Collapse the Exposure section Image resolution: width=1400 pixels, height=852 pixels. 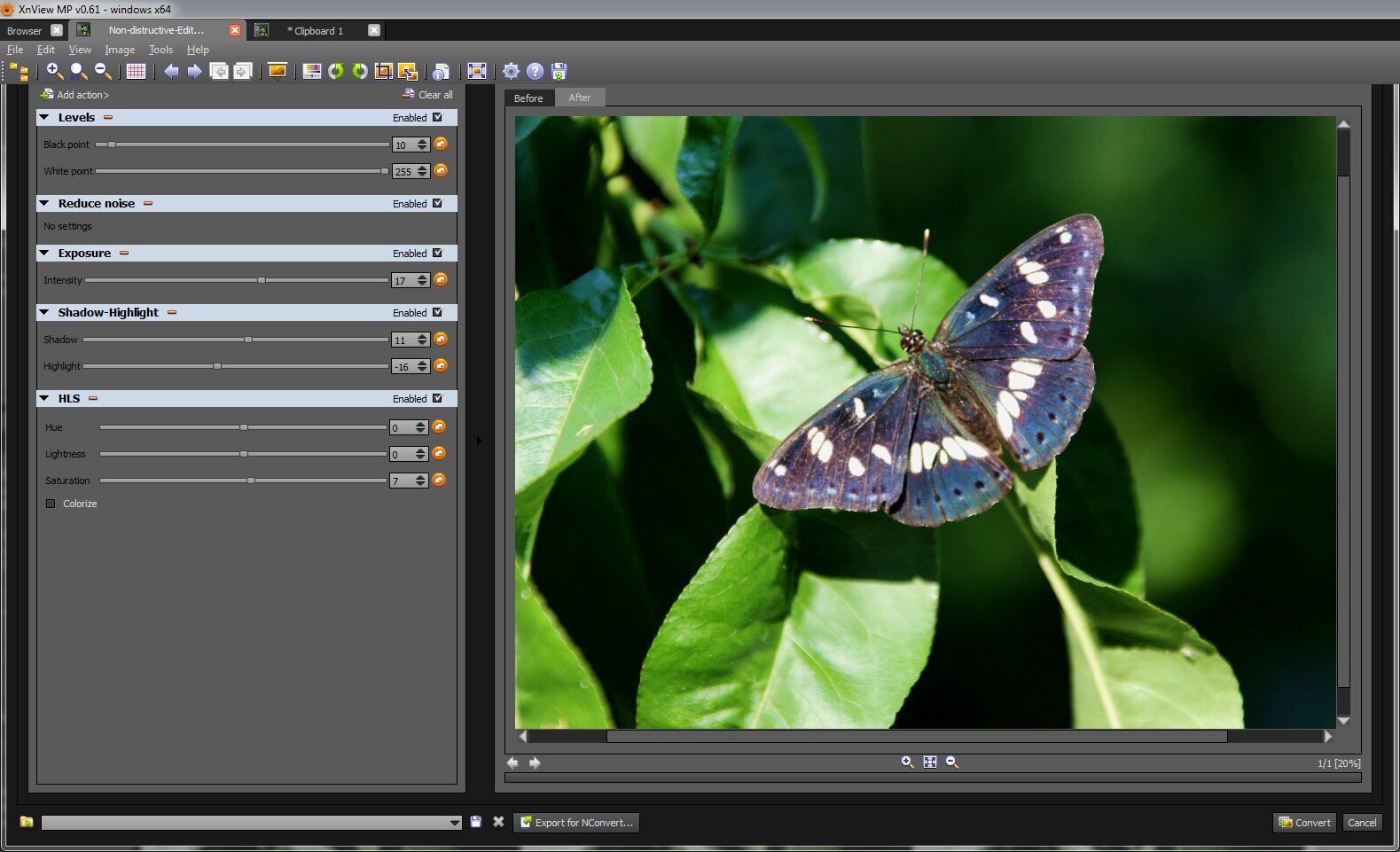click(x=43, y=253)
